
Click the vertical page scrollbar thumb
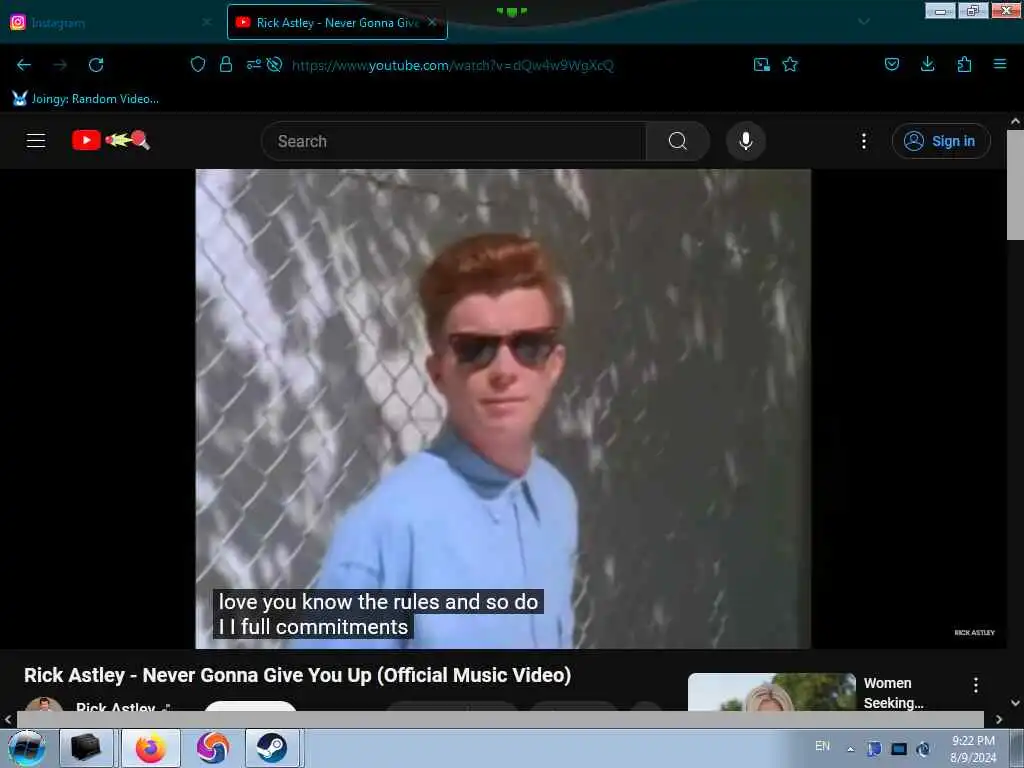[1015, 184]
